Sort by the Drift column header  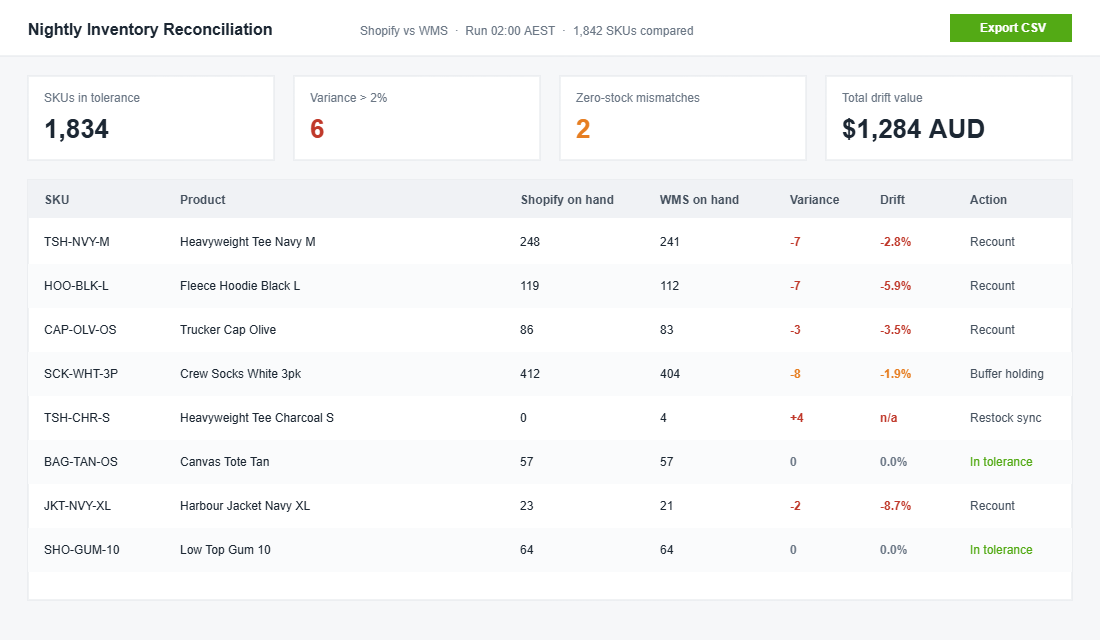[x=892, y=199]
